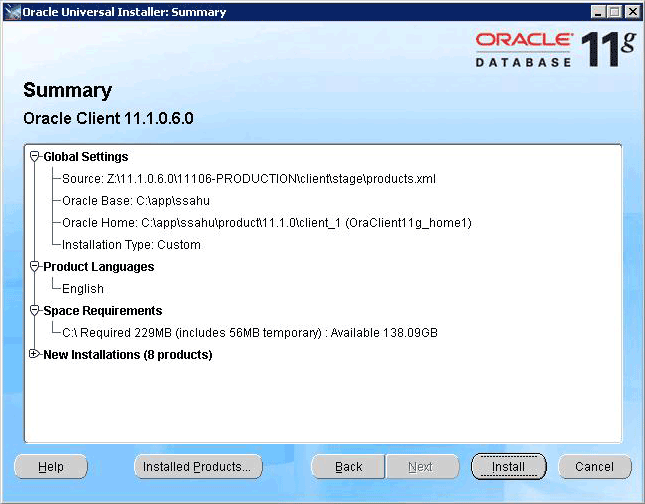
Task: Go back with the Back button
Action: click(x=348, y=467)
